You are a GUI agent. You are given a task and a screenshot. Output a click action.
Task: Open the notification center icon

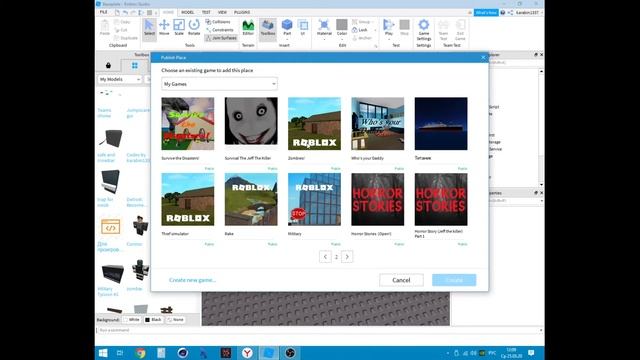pyautogui.click(x=531, y=353)
